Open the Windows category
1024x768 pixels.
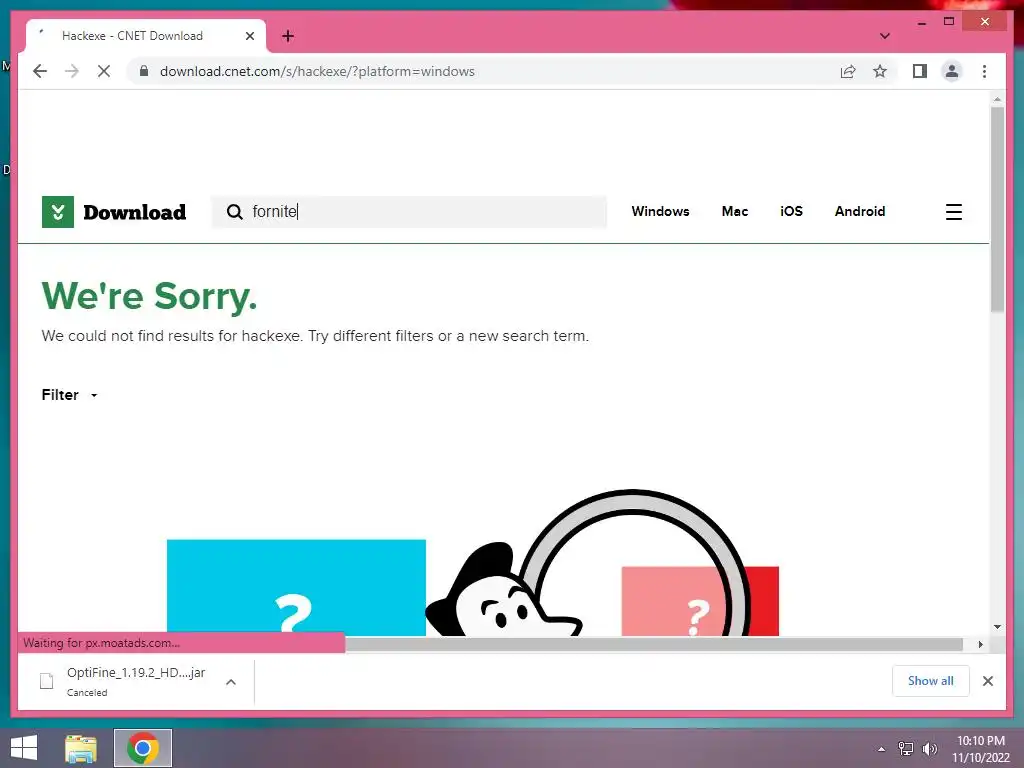[660, 211]
